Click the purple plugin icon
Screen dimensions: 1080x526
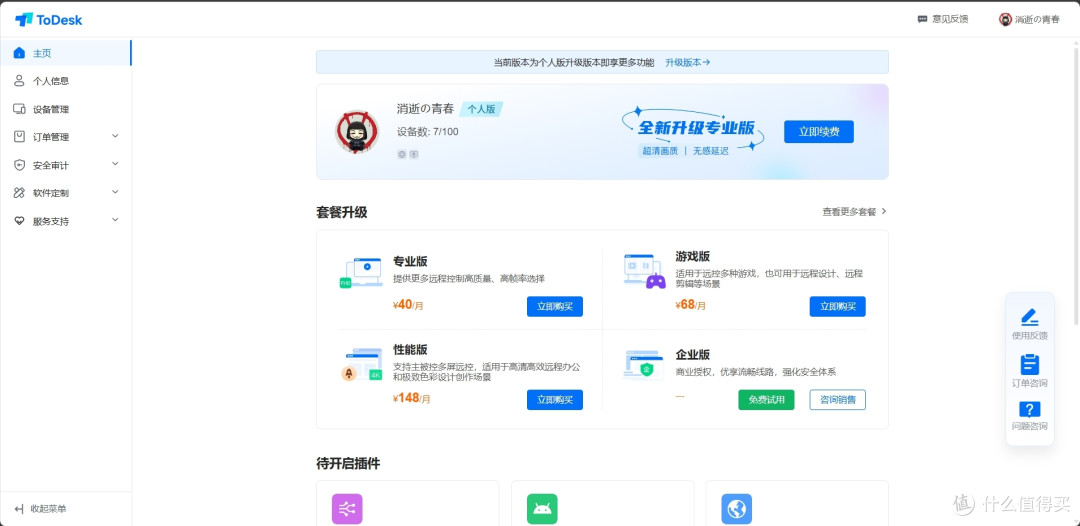point(347,509)
